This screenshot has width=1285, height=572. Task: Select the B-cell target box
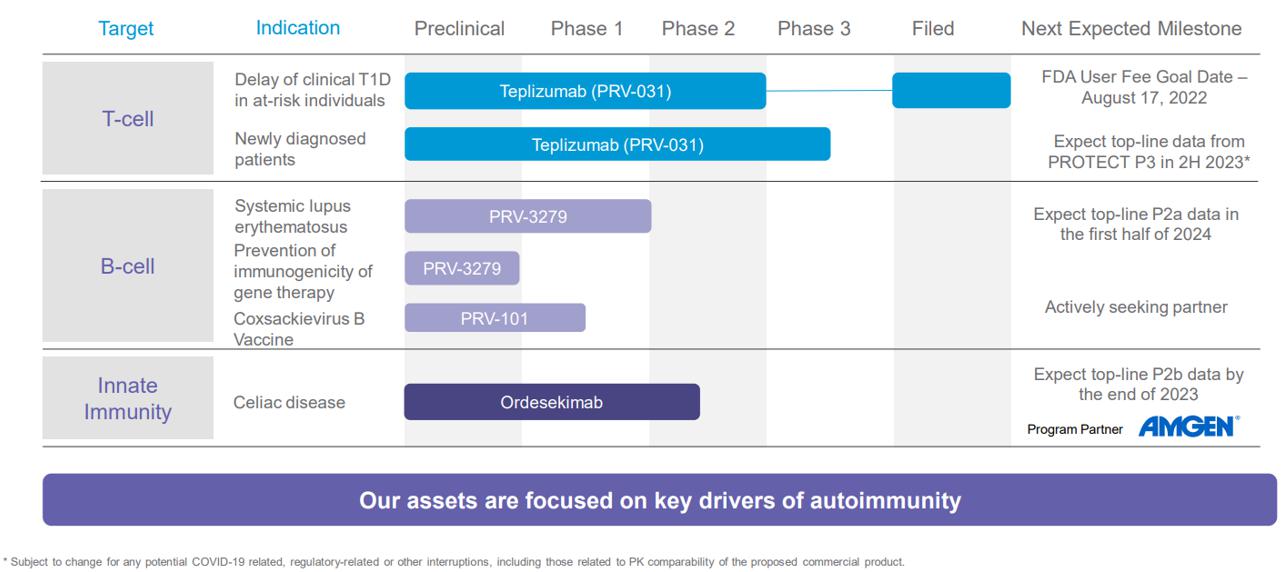(x=128, y=267)
